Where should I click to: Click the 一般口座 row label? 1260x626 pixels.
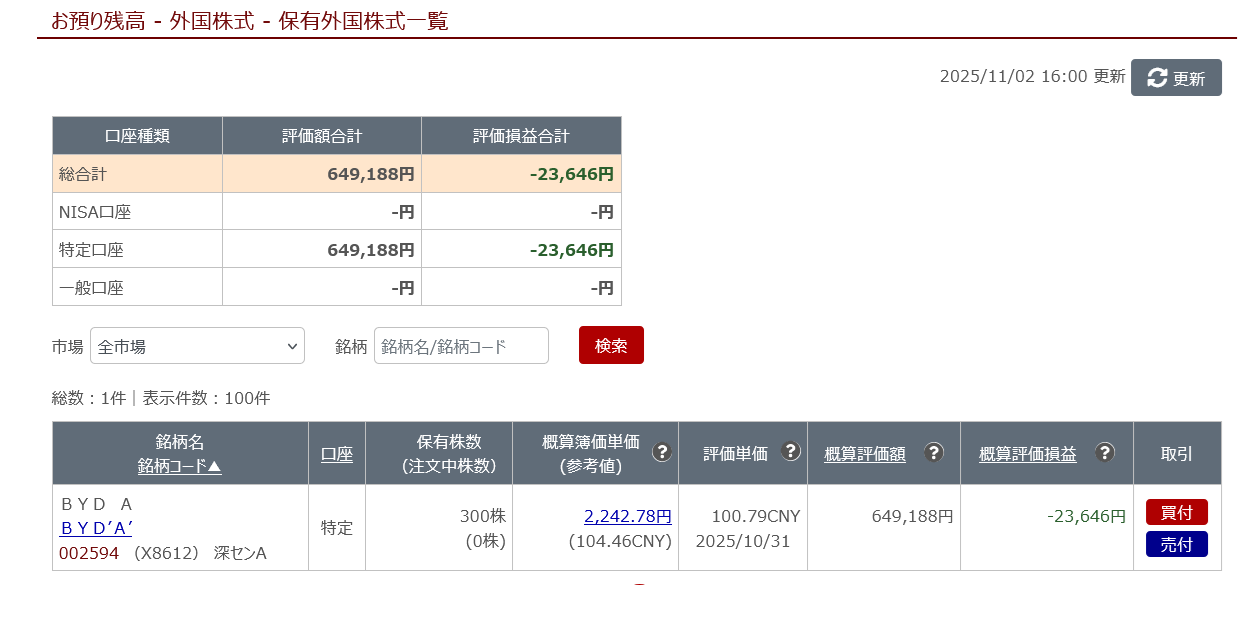click(x=91, y=288)
